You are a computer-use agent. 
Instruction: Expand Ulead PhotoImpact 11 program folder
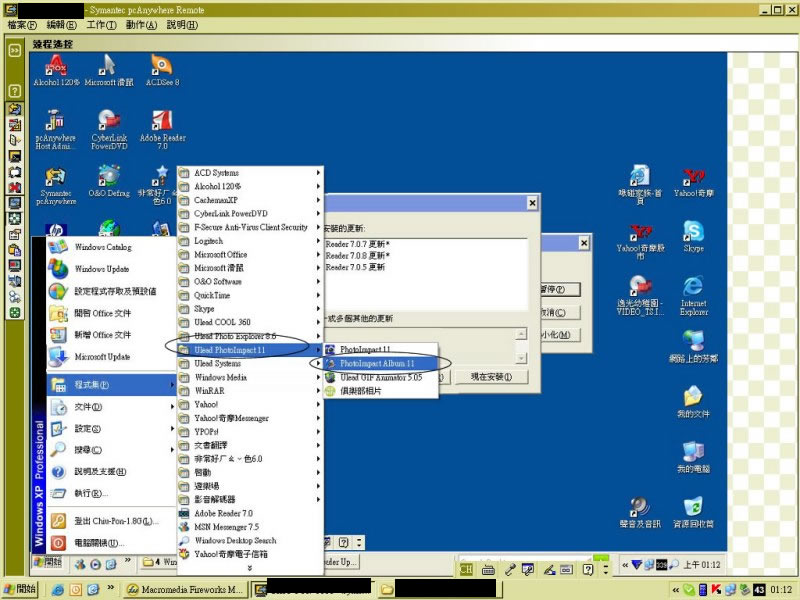point(250,349)
